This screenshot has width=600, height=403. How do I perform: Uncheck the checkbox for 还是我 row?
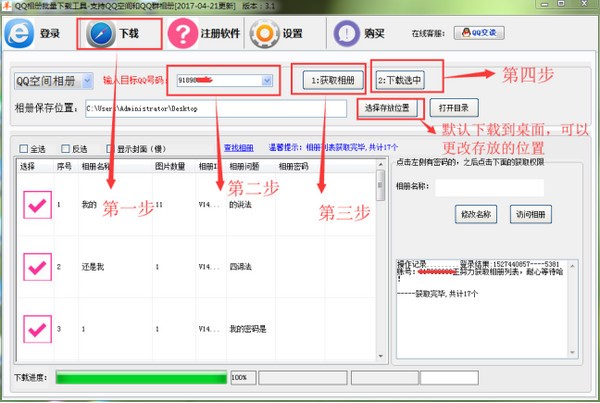click(x=37, y=267)
